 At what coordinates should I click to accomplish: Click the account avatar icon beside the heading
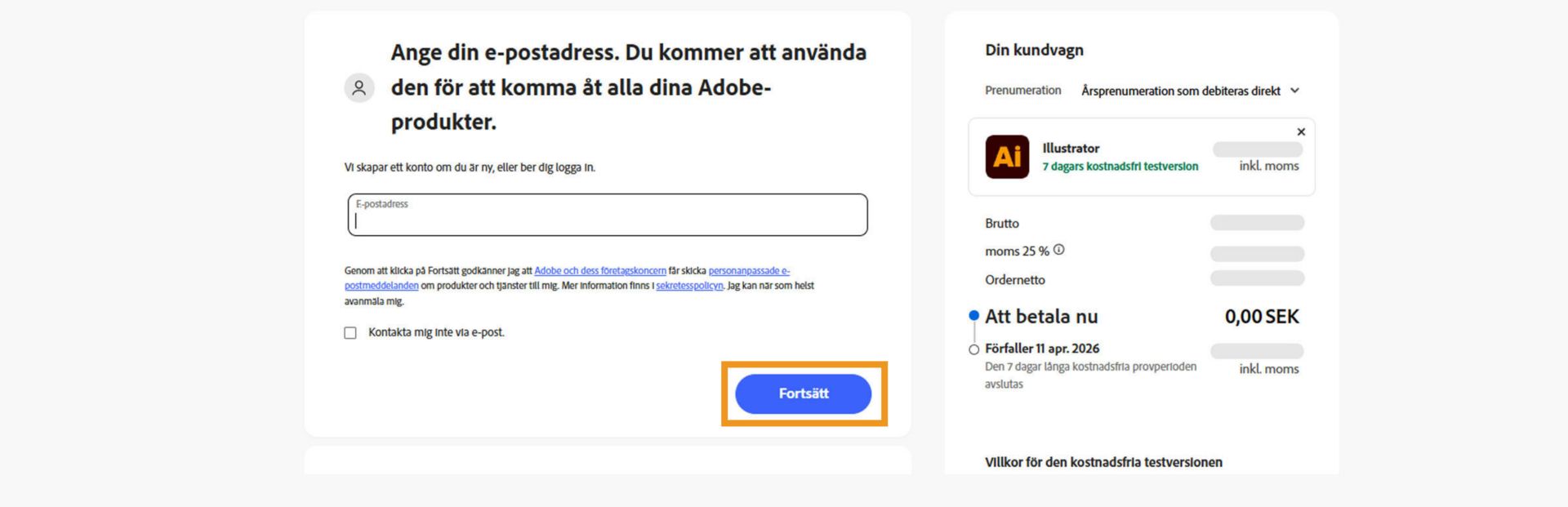click(x=359, y=87)
